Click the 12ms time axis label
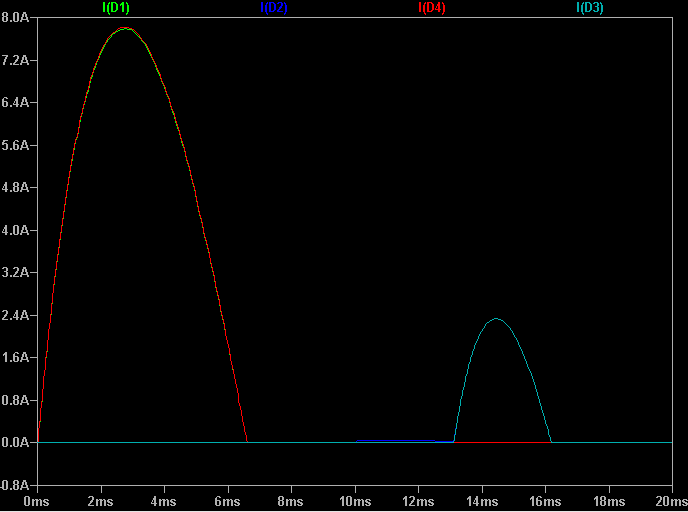This screenshot has height=512, width=688. click(x=418, y=501)
